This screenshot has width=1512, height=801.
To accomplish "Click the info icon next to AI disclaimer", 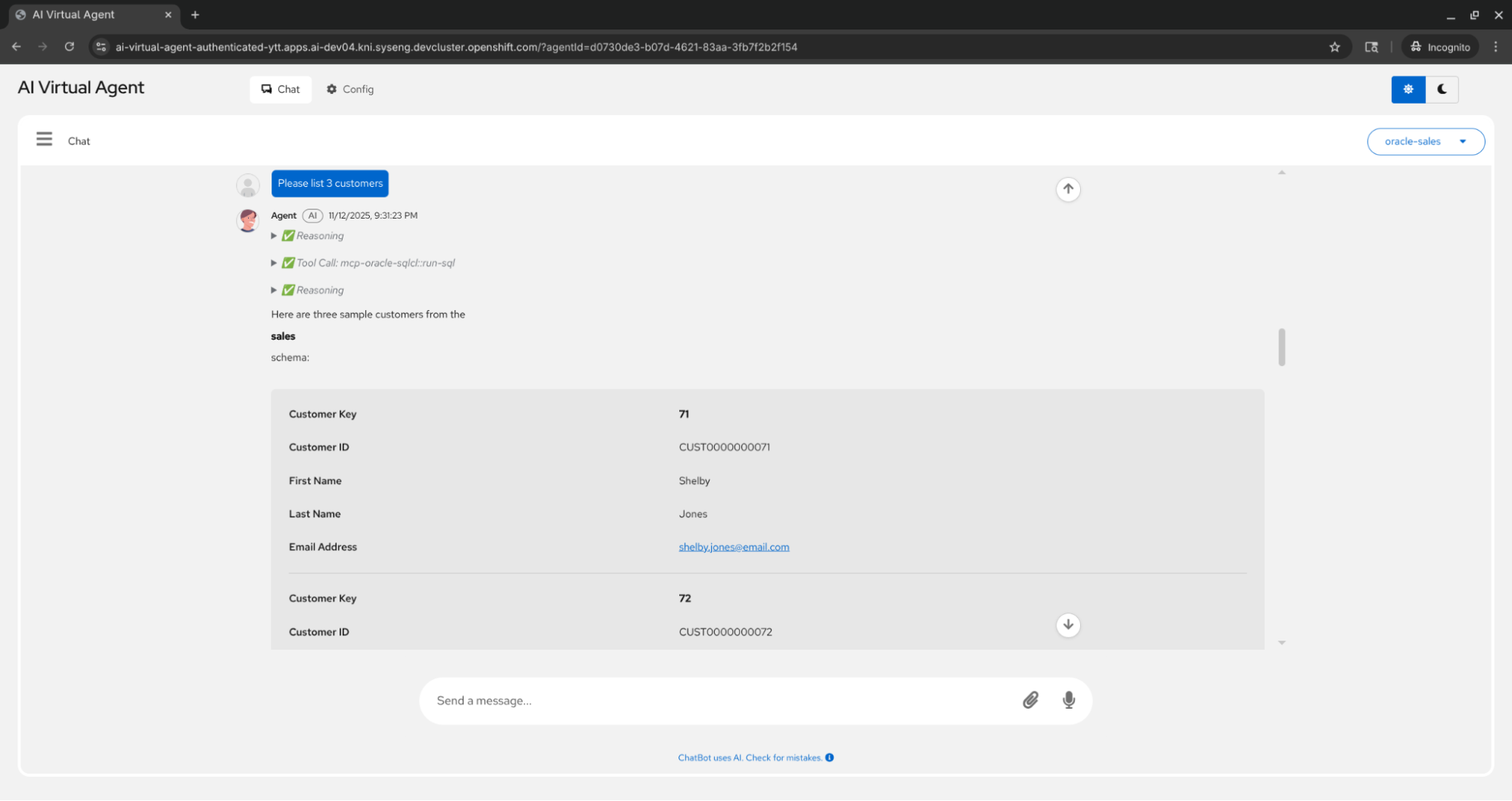I will [x=830, y=758].
